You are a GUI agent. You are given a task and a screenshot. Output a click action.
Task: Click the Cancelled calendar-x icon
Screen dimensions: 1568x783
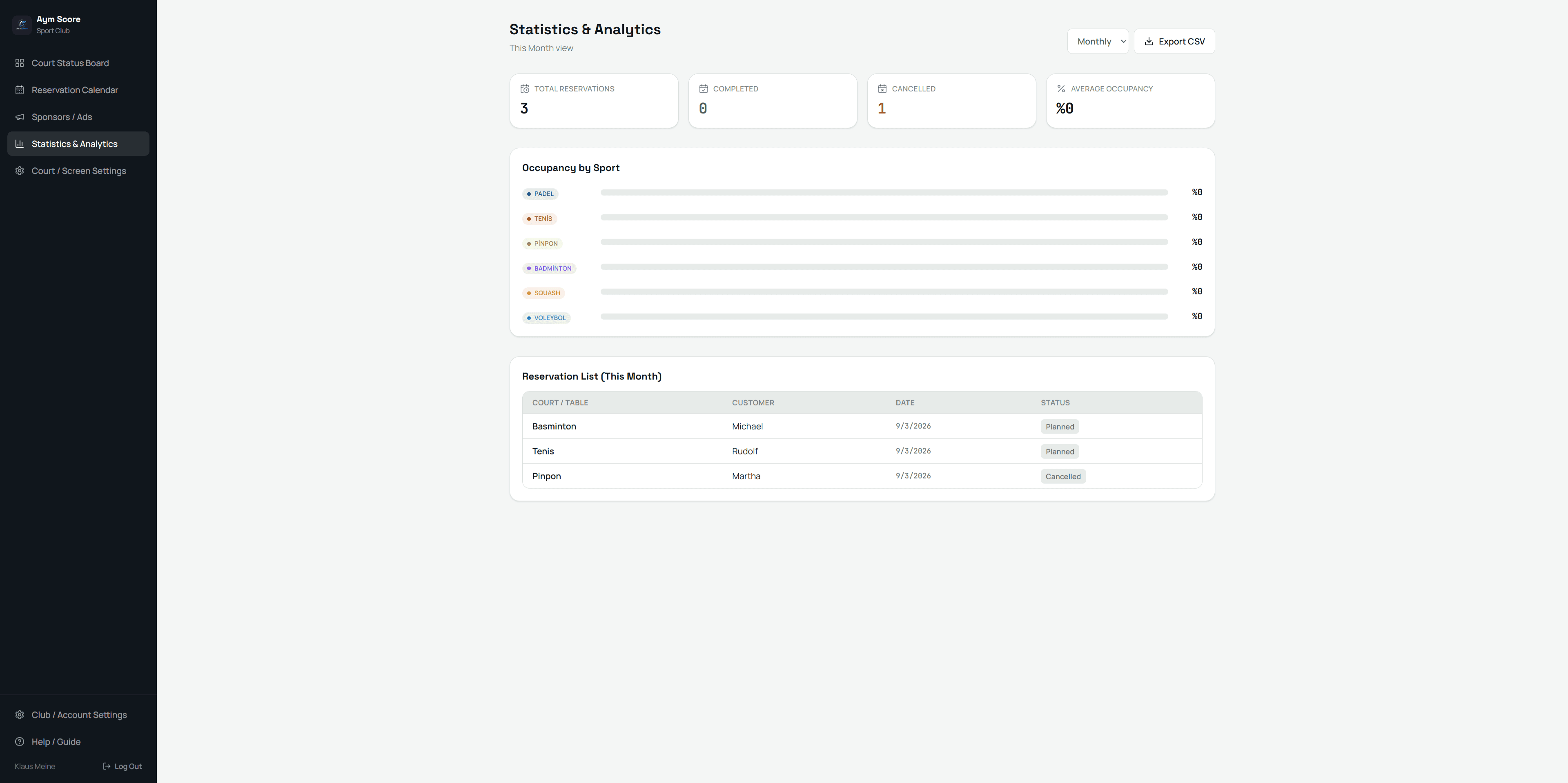882,89
